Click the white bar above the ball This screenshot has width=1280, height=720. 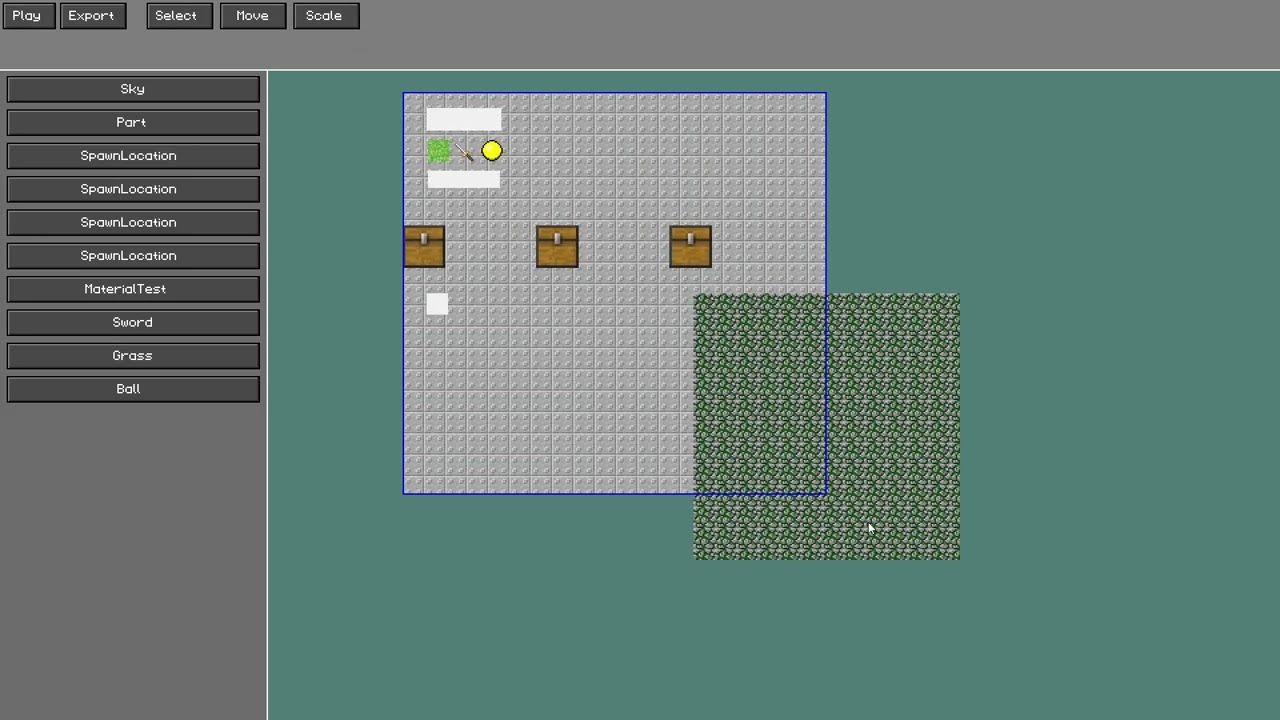point(464,120)
